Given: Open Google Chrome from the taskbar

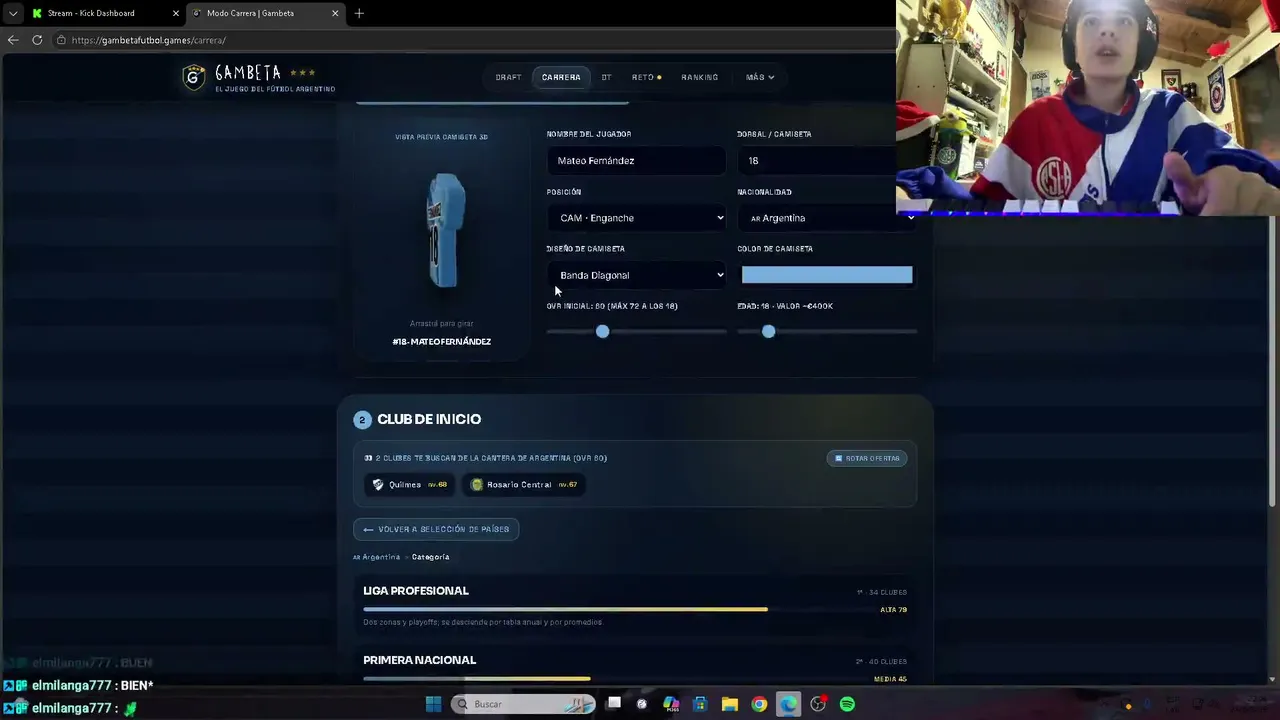Looking at the screenshot, I should (759, 704).
